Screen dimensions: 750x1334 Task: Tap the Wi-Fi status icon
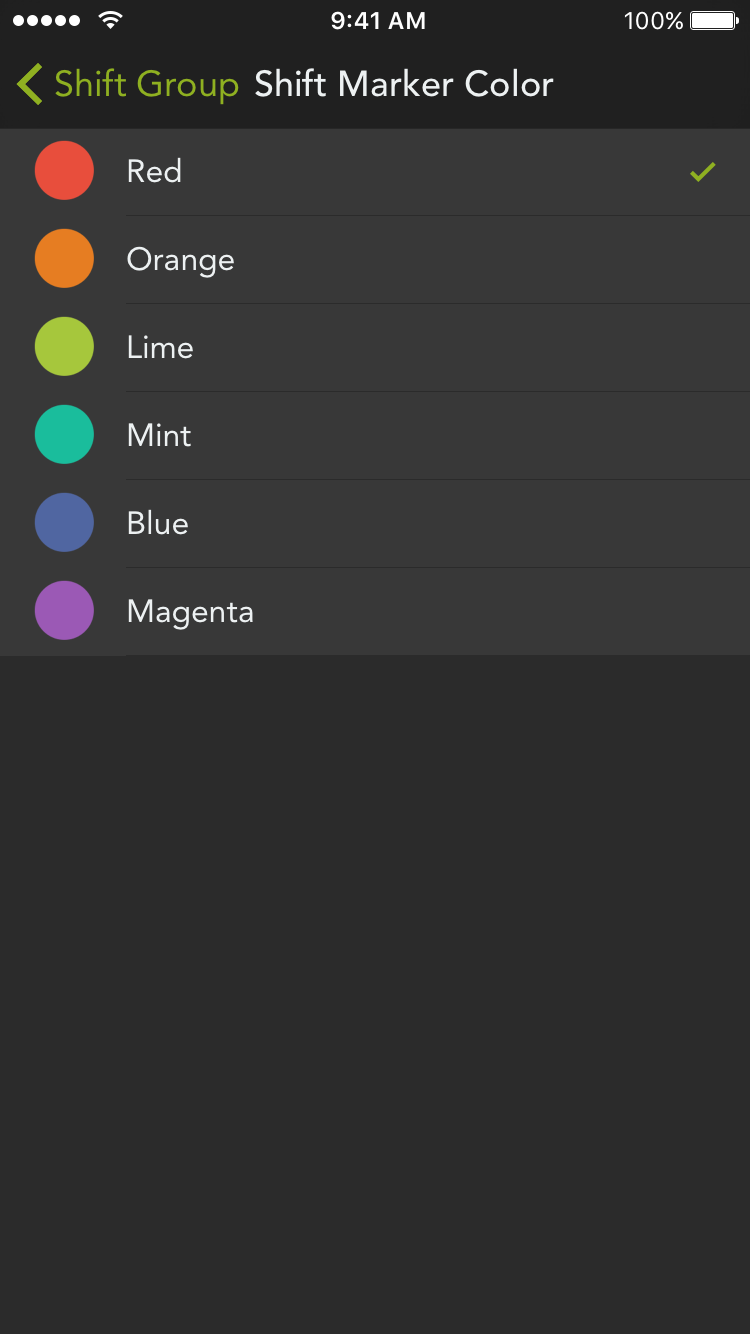point(111,20)
